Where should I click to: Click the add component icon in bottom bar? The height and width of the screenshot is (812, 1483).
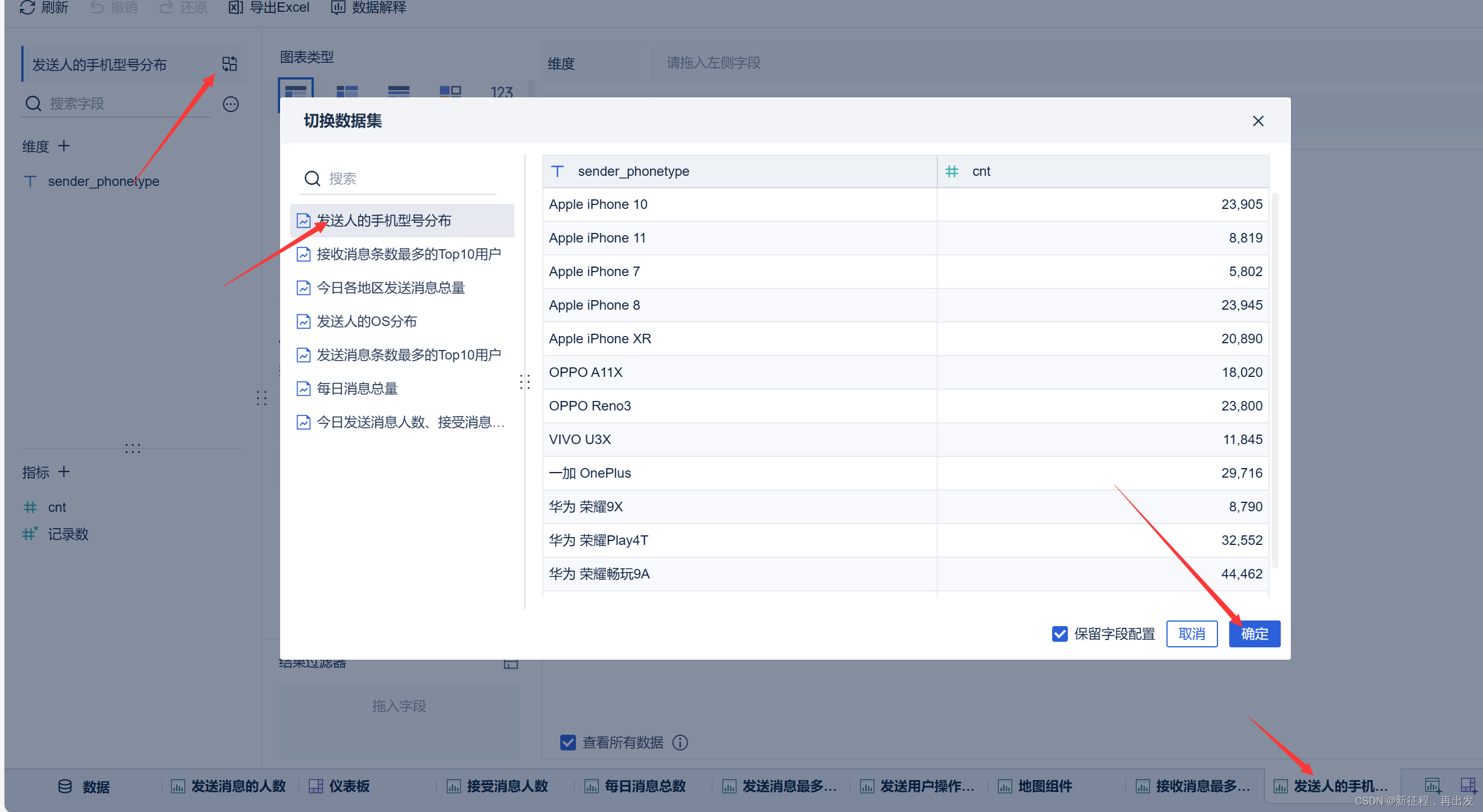coord(1433,785)
